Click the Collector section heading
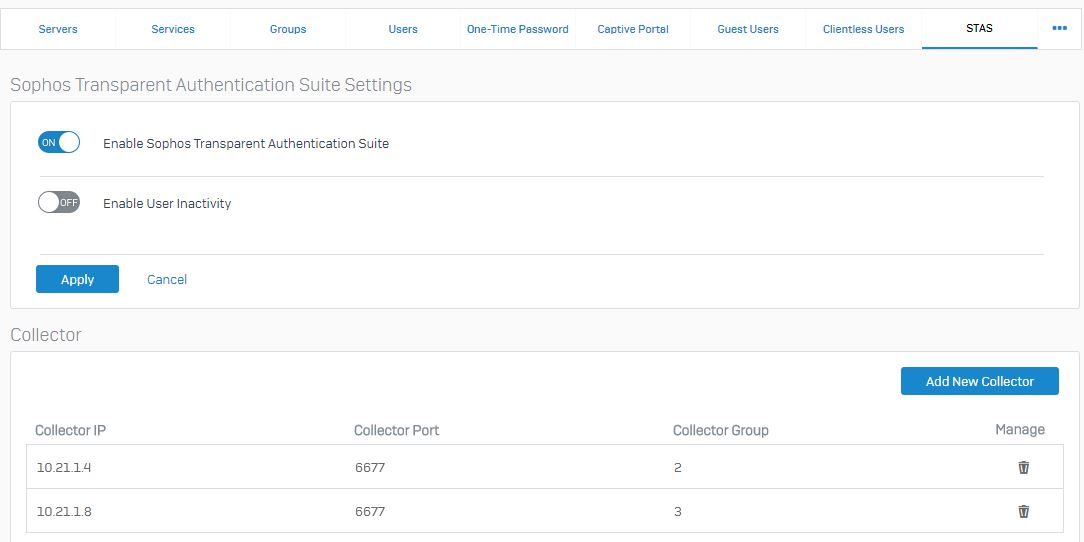 (46, 335)
